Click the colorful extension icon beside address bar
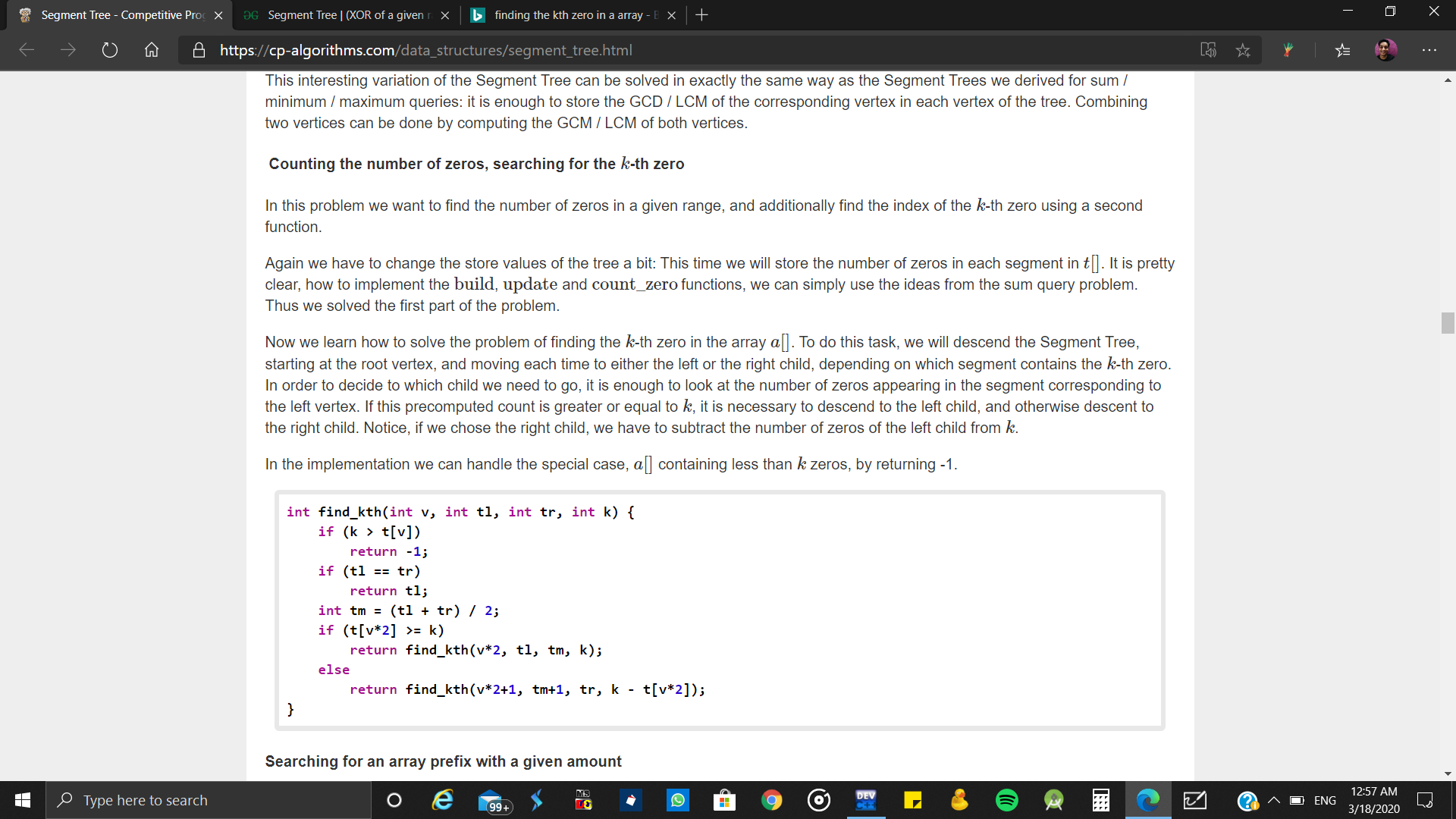Screen dimensions: 1456x819 click(1289, 50)
